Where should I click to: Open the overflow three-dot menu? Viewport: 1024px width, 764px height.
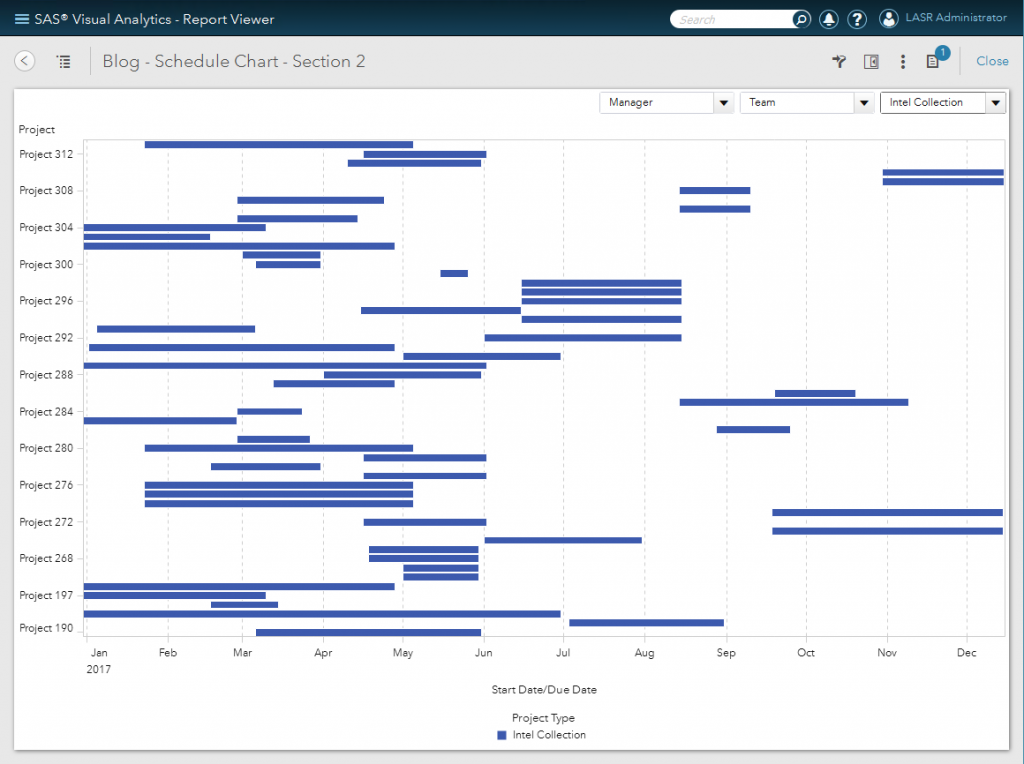[903, 61]
